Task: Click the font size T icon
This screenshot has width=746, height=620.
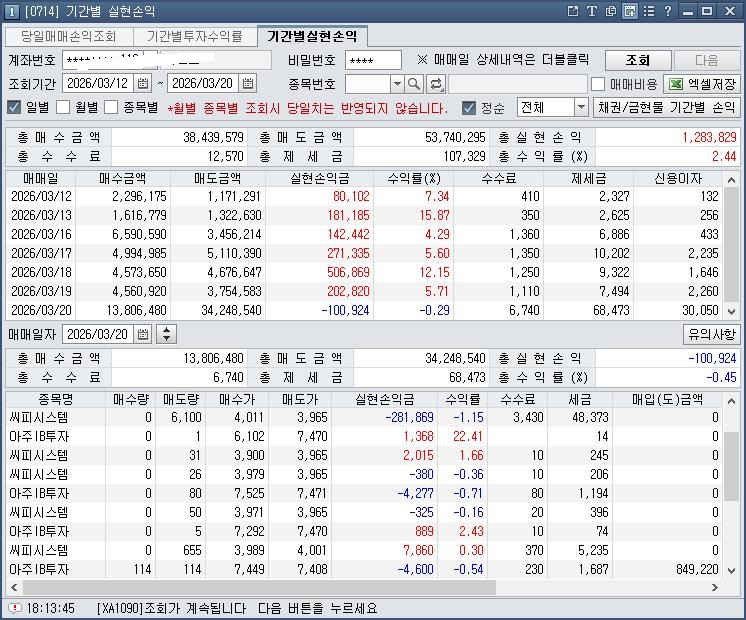Action: (x=591, y=11)
